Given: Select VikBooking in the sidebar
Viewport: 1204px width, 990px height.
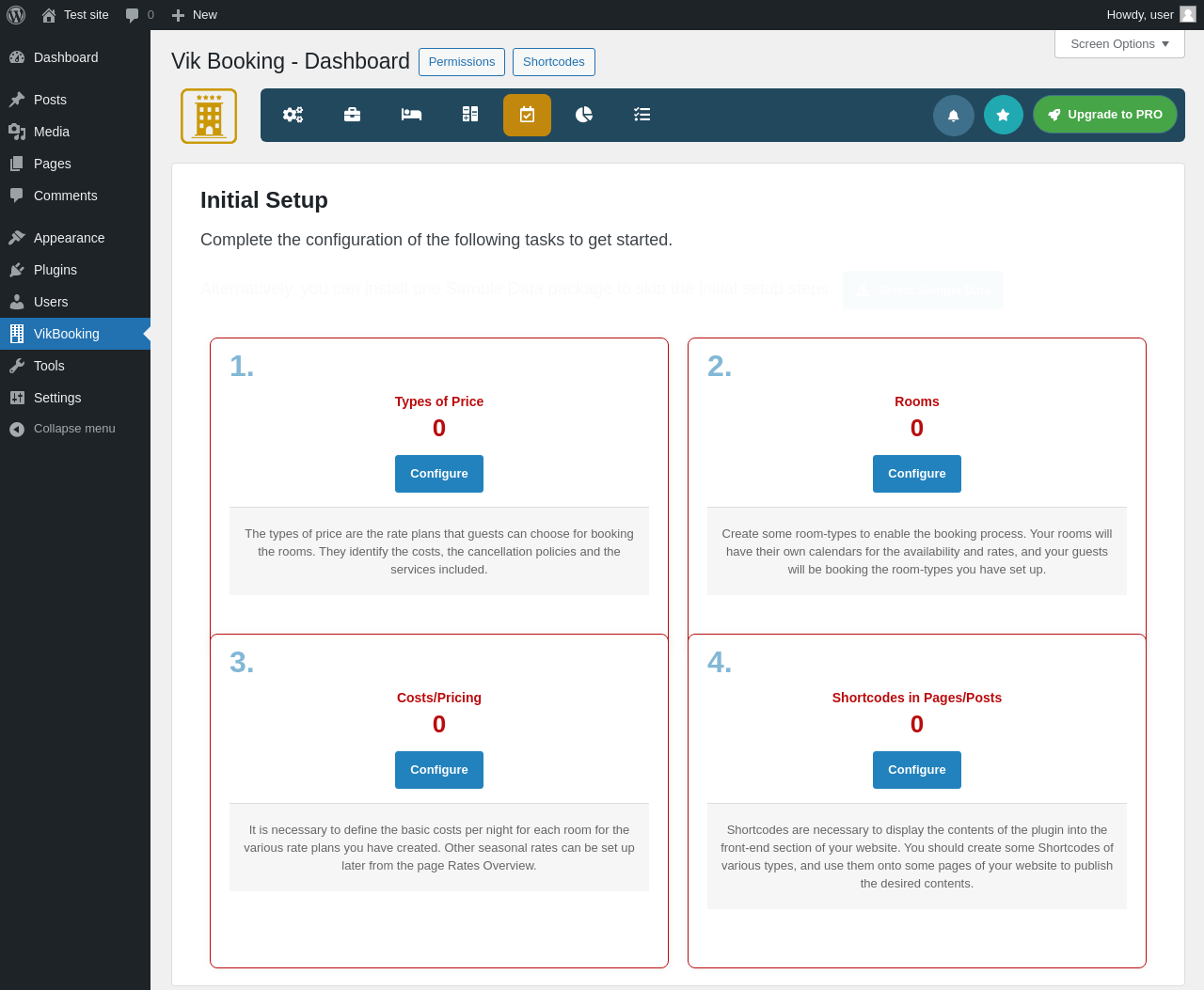Looking at the screenshot, I should [75, 334].
